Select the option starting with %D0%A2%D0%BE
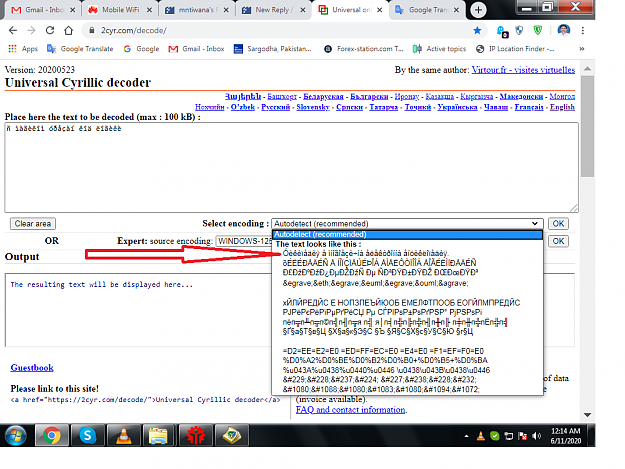The width and height of the screenshot is (625, 469). click(385, 360)
